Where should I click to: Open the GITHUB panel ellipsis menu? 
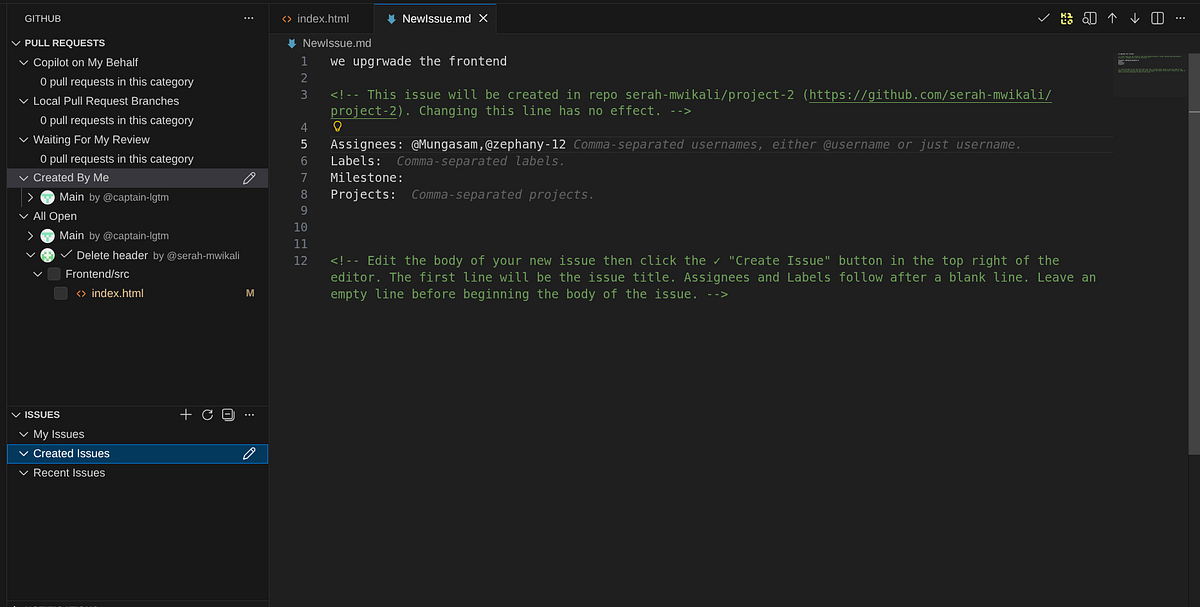click(249, 18)
